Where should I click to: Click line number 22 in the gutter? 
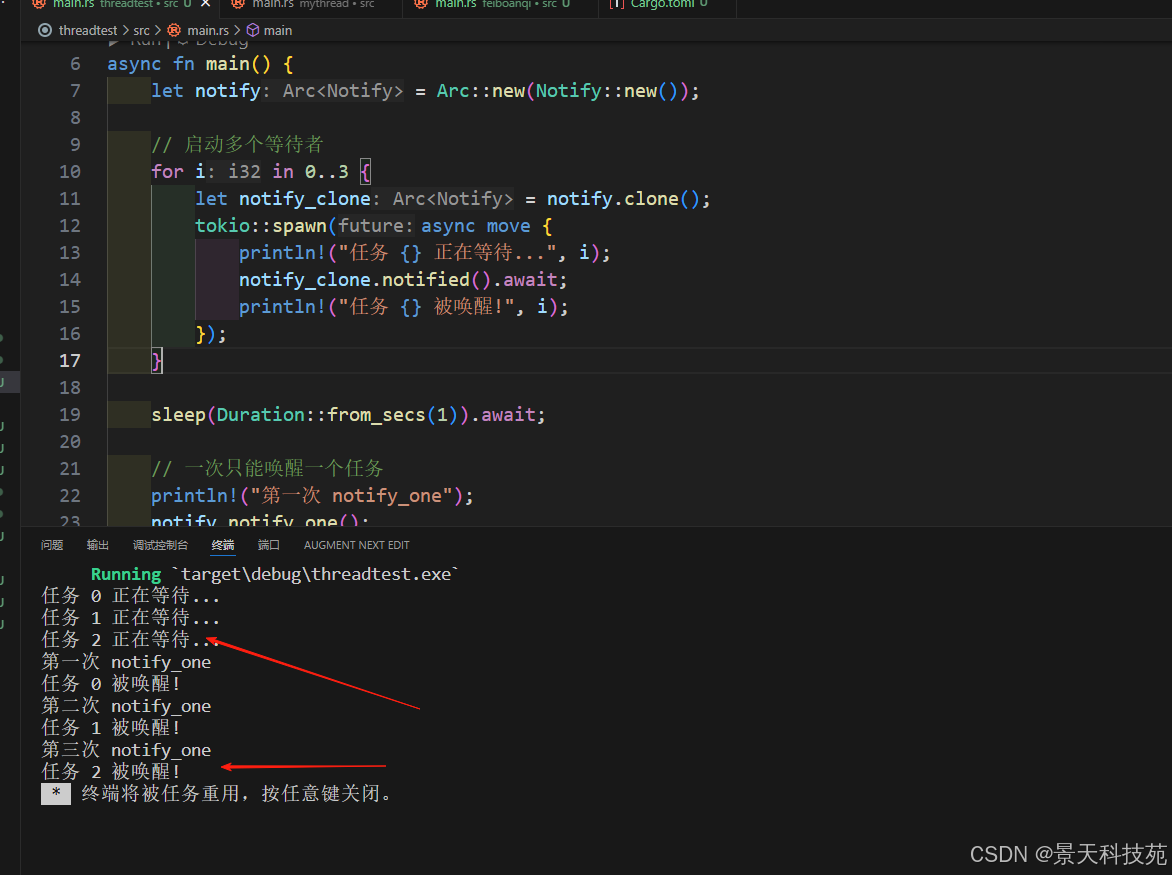point(70,496)
